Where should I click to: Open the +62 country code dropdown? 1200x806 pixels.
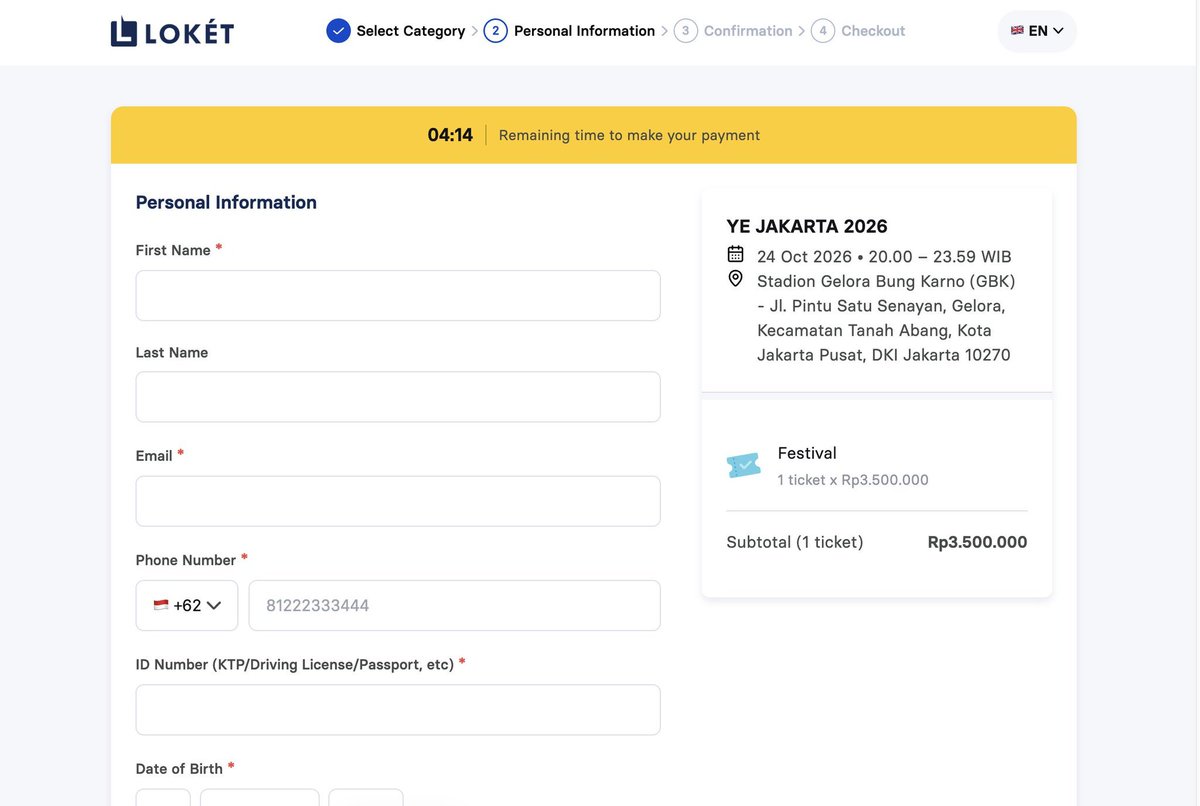[187, 605]
